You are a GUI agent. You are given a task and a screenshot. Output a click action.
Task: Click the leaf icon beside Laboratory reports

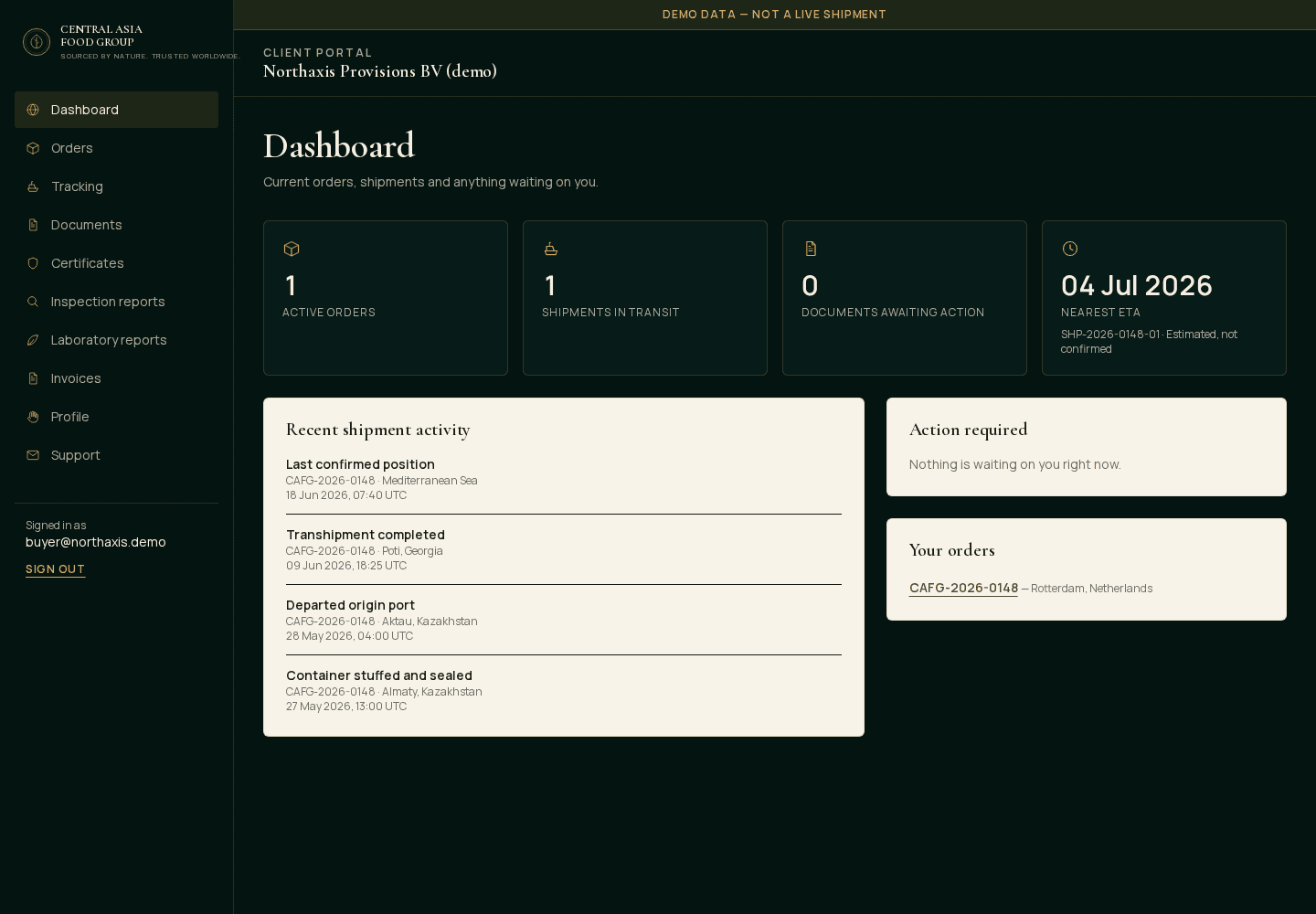coord(33,340)
